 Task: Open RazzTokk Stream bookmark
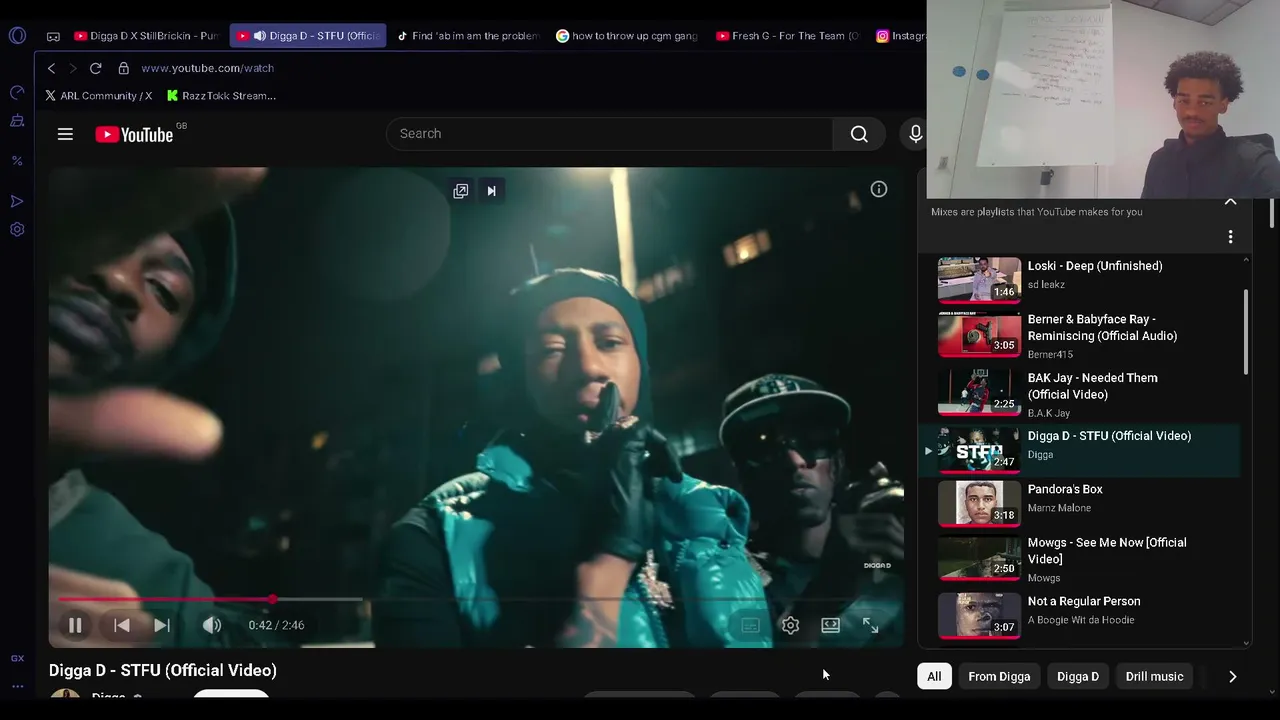pos(221,96)
